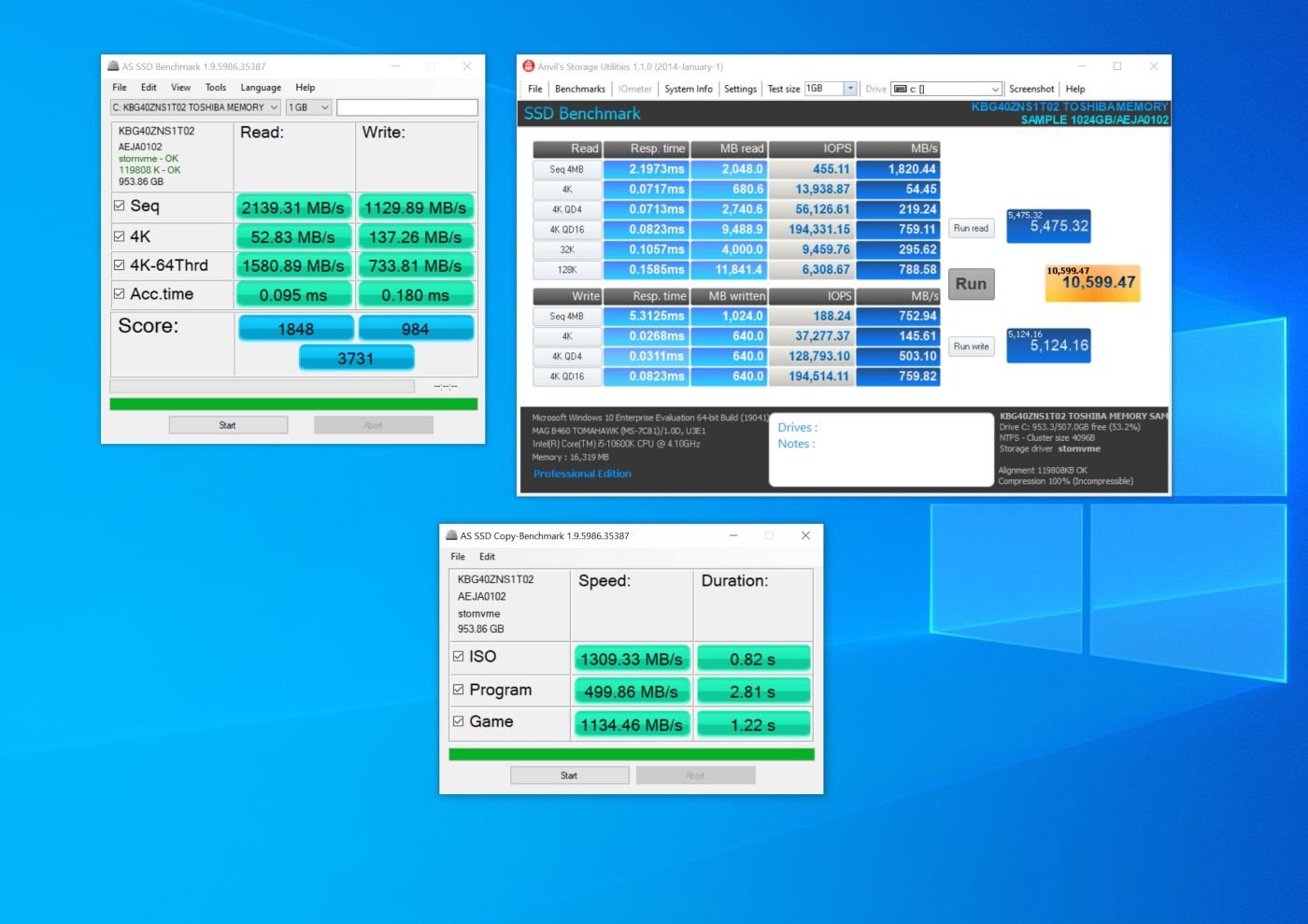Open the 1 GB size dropdown in AS SSD Benchmark
The width and height of the screenshot is (1308, 924).
308,107
